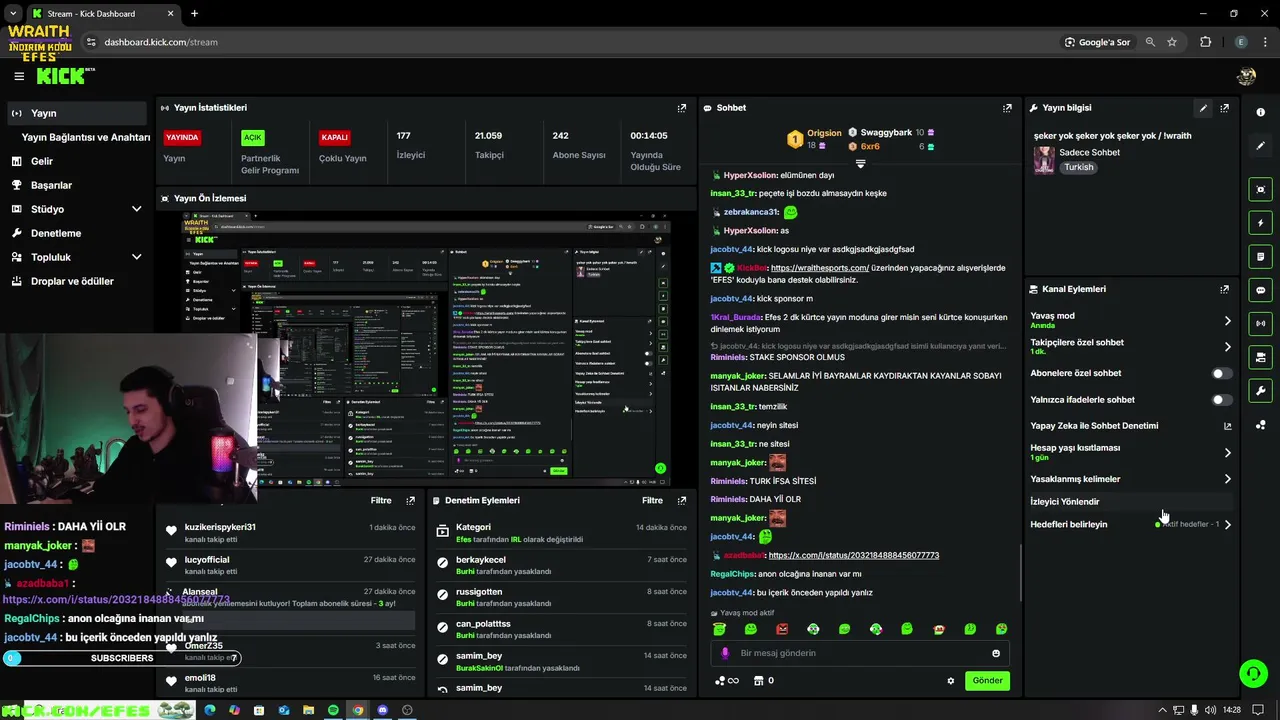
Task: Open a new browser tab with plus
Action: point(194,14)
